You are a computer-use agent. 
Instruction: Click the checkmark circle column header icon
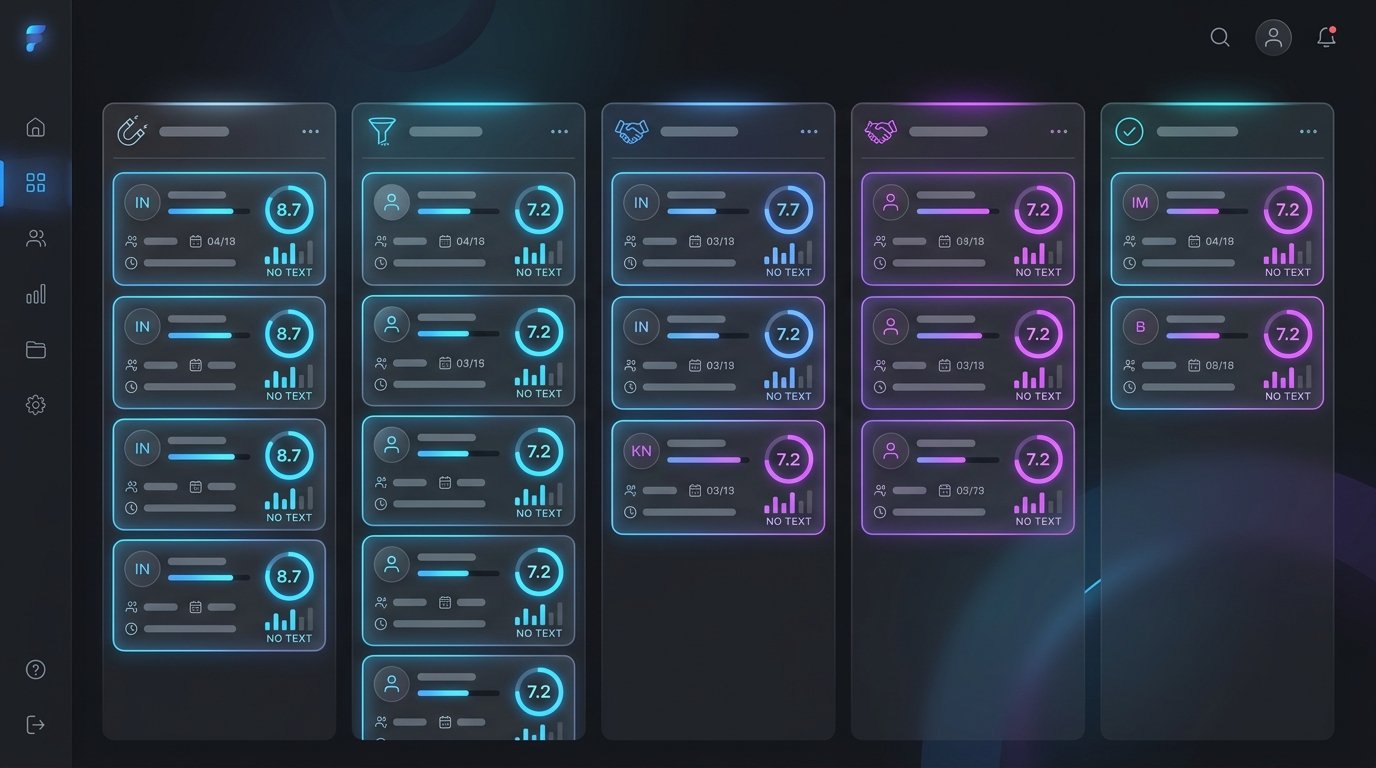(x=1129, y=131)
